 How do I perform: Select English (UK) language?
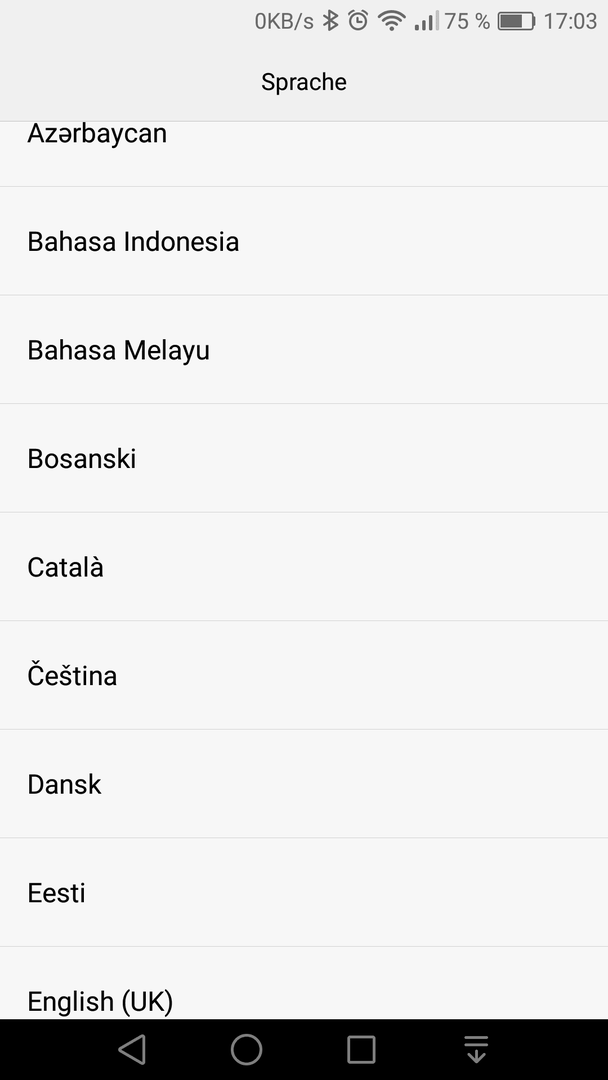(x=304, y=984)
